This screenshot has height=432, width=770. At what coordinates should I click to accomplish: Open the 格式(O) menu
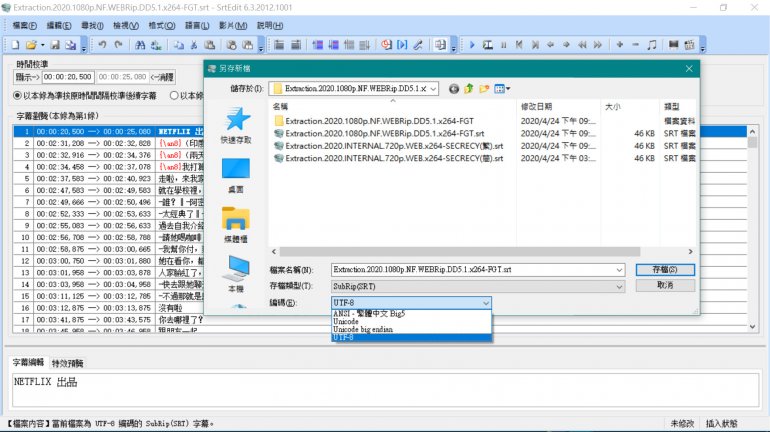click(162, 26)
